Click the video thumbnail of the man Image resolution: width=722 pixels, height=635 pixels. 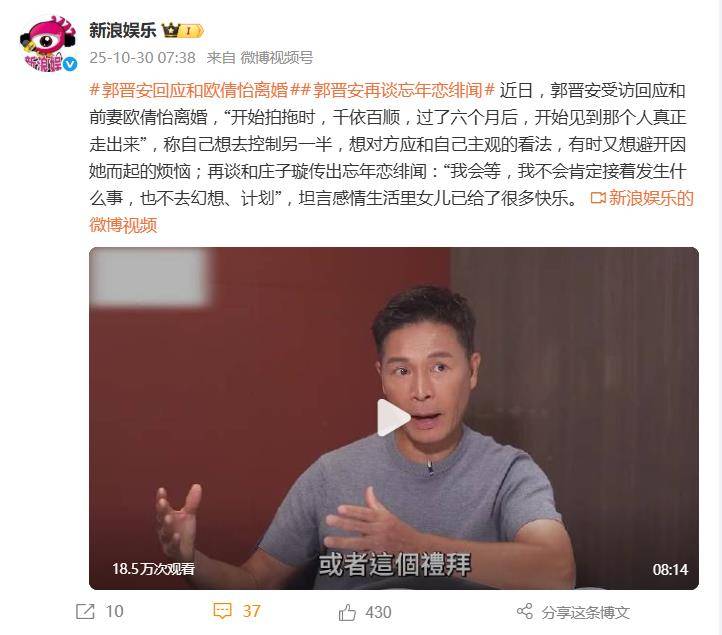[394, 418]
